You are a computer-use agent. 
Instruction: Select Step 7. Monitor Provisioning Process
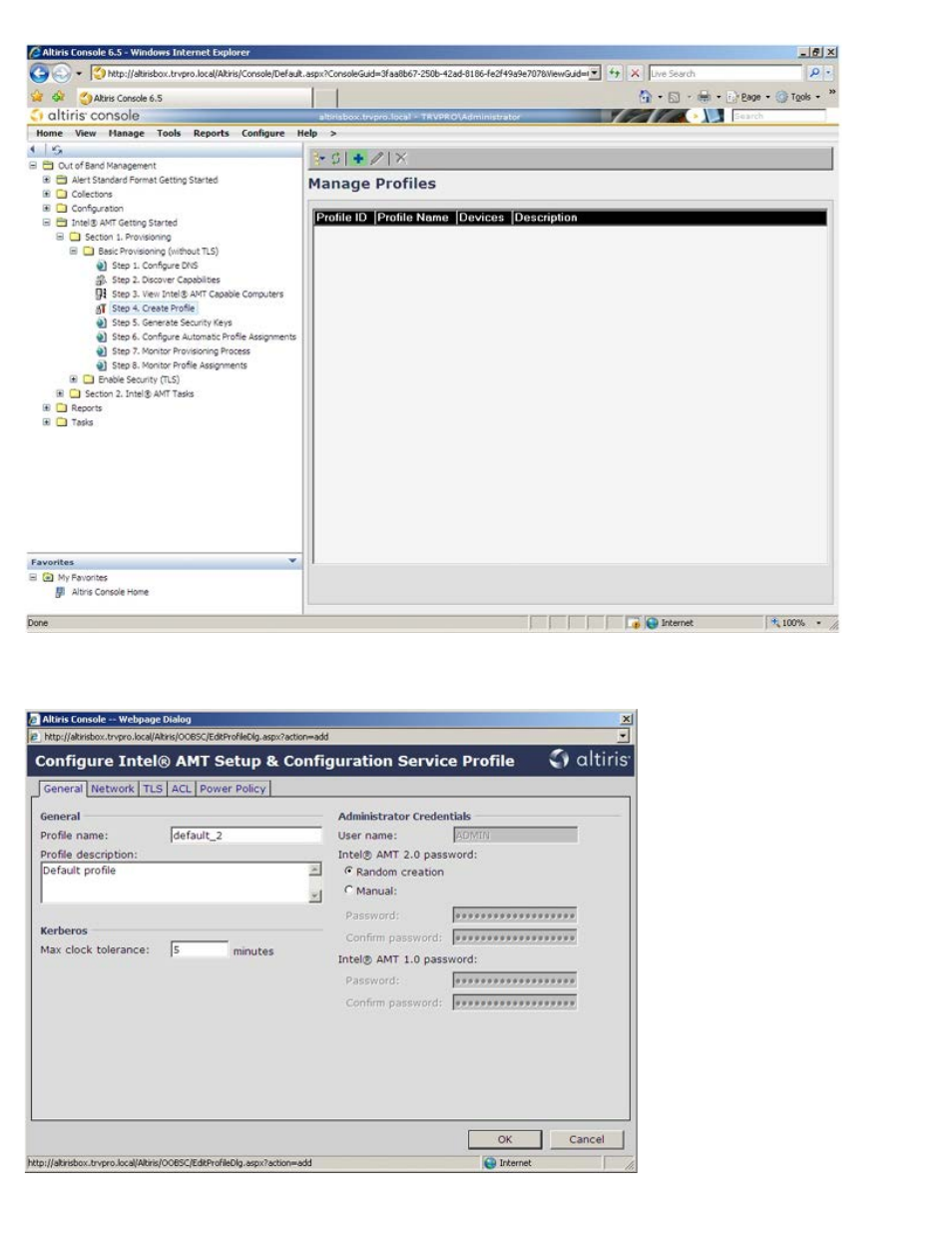181,351
